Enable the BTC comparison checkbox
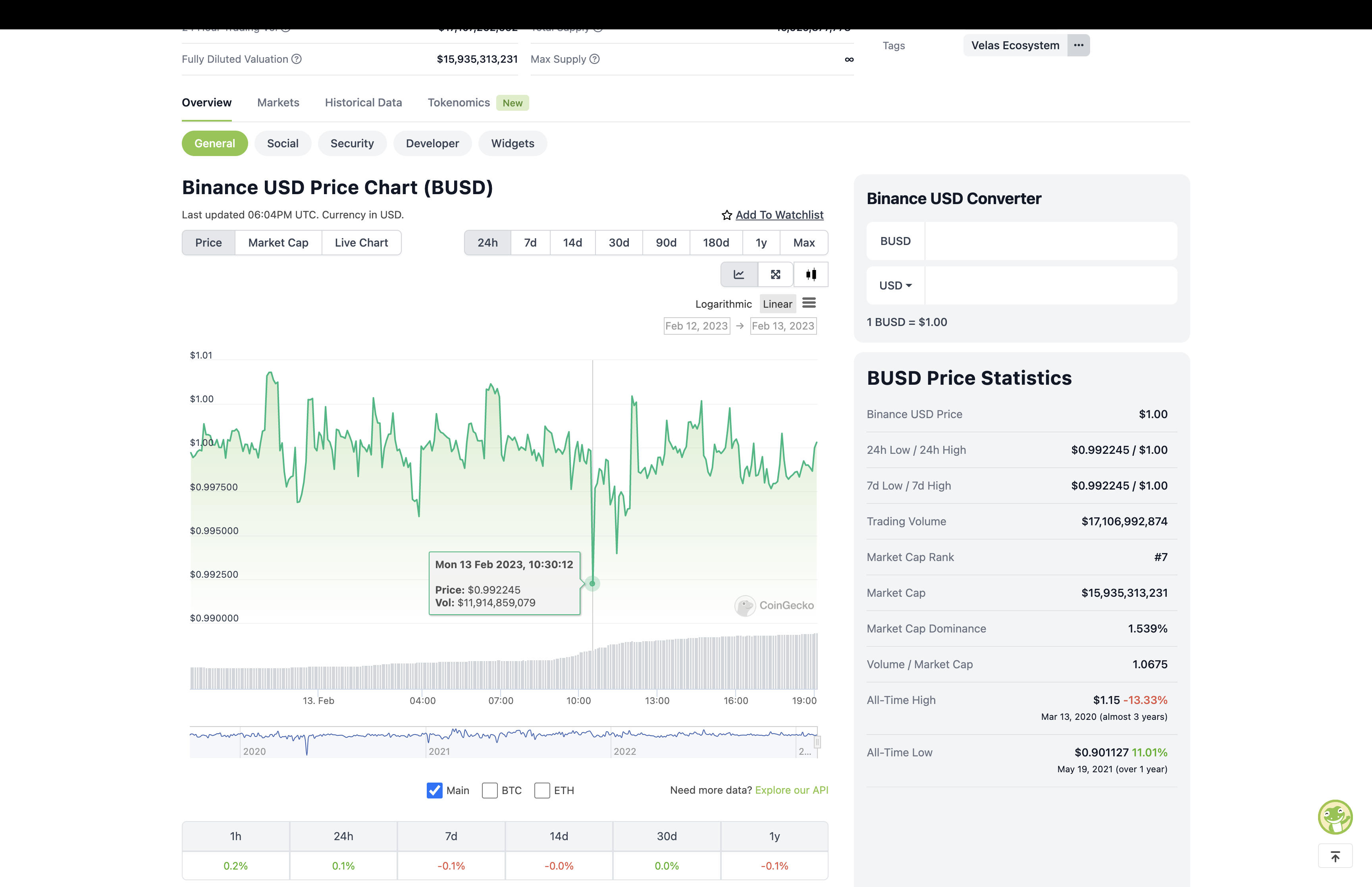The height and width of the screenshot is (887, 1372). [x=489, y=790]
